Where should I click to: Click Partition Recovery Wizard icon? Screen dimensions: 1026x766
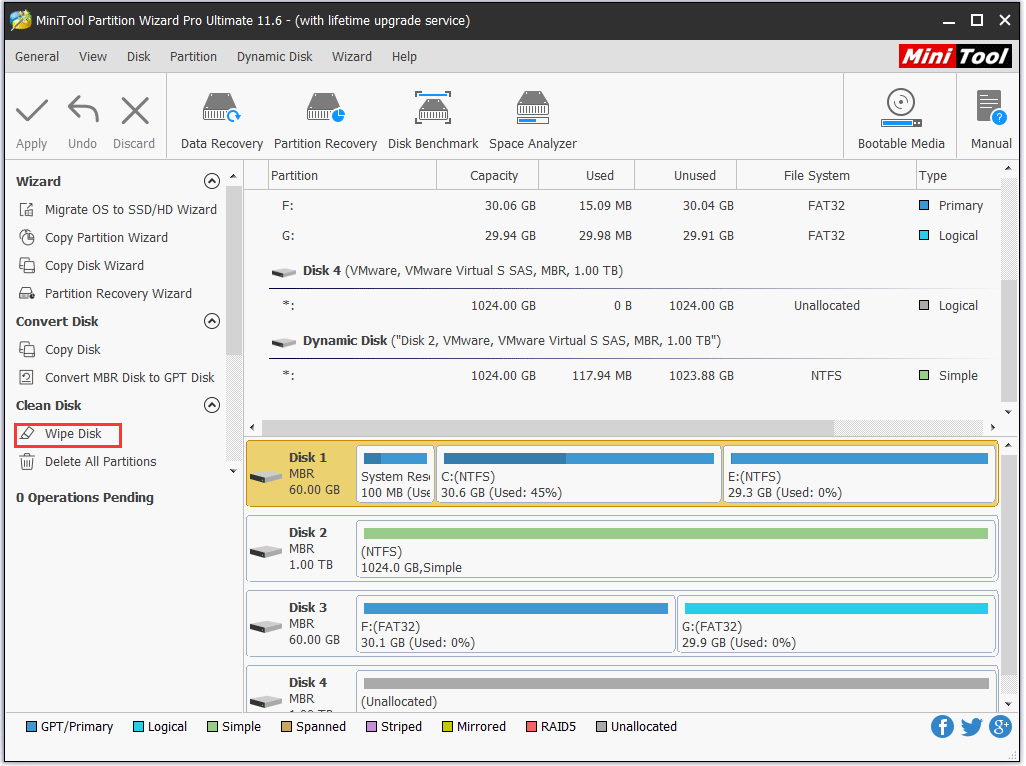click(x=27, y=294)
